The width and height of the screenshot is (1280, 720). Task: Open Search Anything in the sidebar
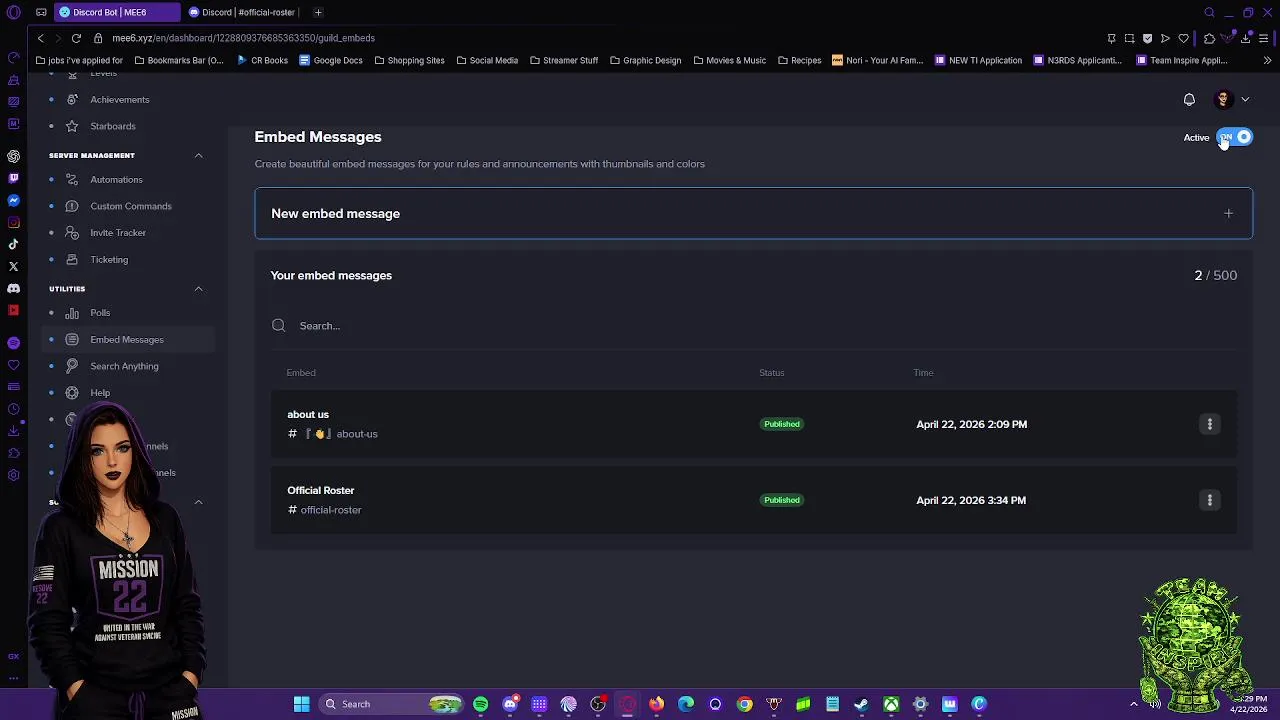[x=124, y=366]
